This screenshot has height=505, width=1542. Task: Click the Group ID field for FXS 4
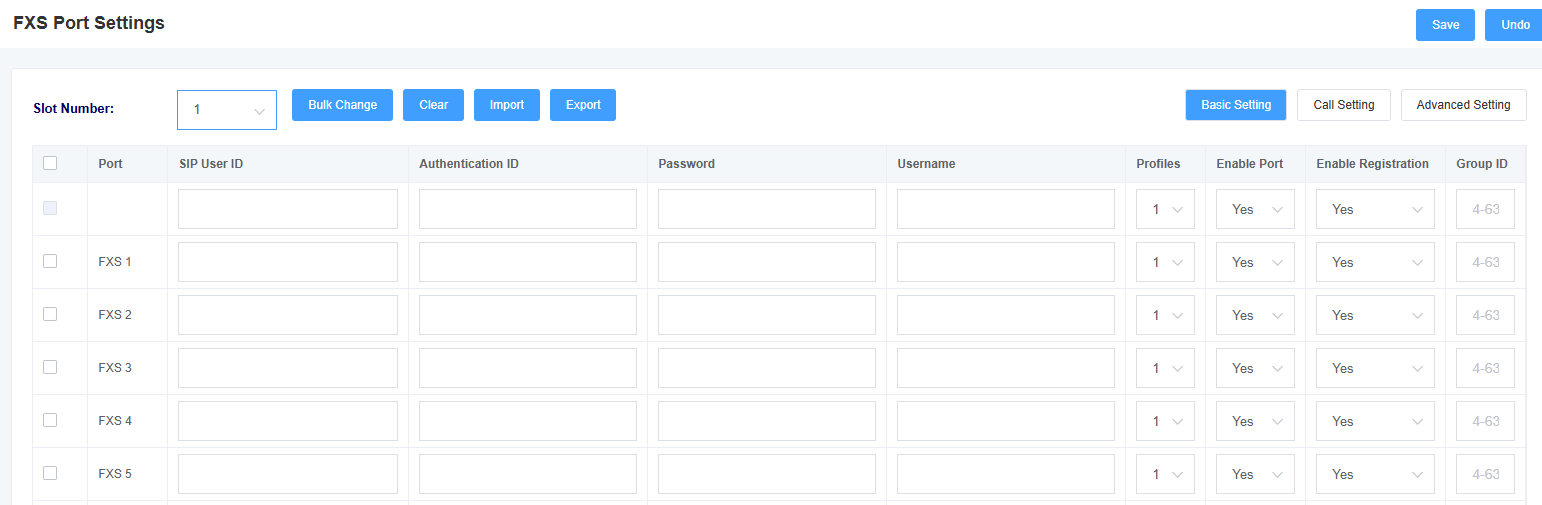pyautogui.click(x=1485, y=421)
